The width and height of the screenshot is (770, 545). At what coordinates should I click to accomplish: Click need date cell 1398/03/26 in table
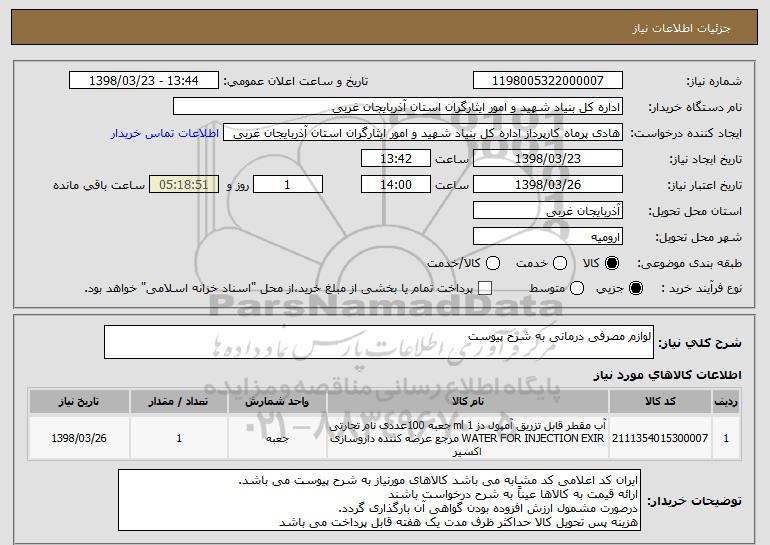click(79, 438)
